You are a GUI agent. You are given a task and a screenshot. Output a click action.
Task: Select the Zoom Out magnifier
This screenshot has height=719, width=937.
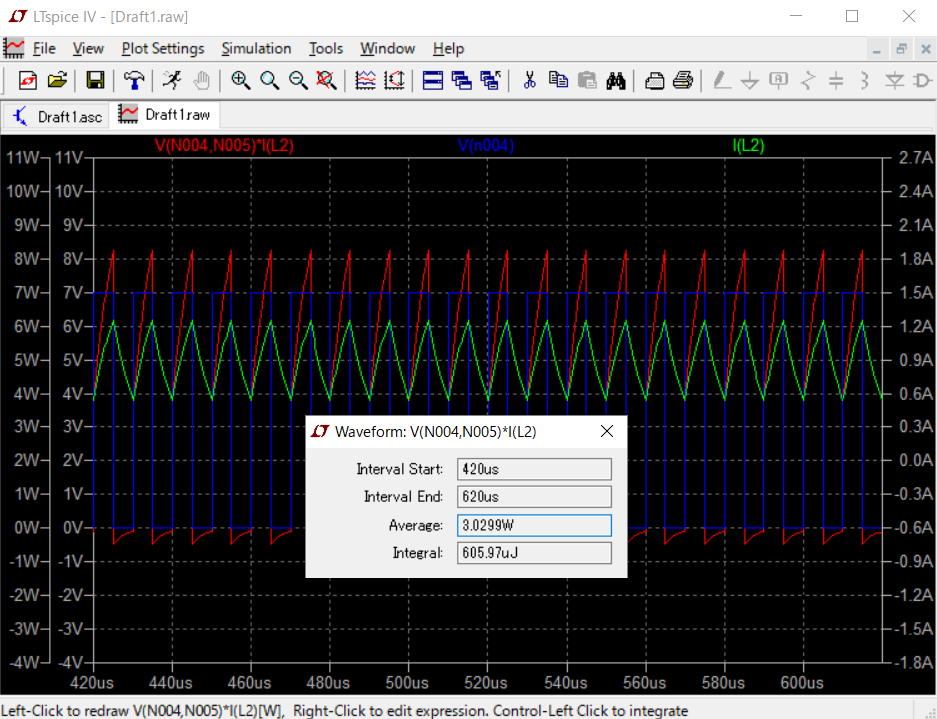tap(298, 80)
